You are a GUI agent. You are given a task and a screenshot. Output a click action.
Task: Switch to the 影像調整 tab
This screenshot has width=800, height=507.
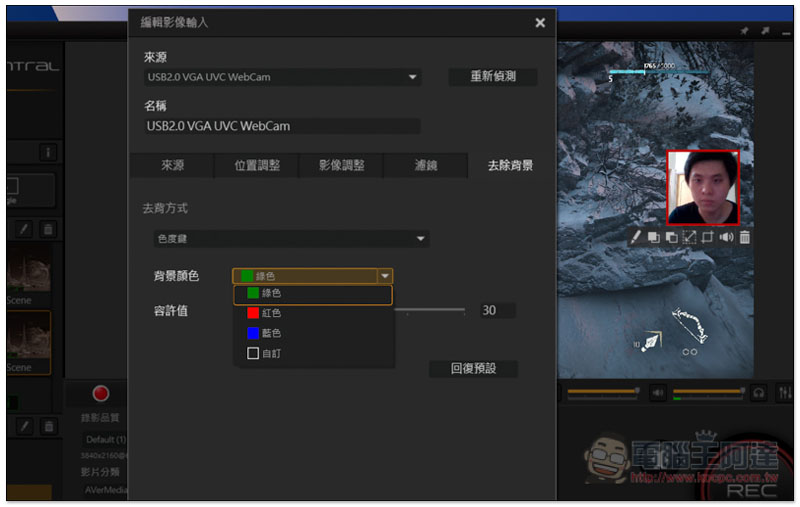click(x=341, y=165)
